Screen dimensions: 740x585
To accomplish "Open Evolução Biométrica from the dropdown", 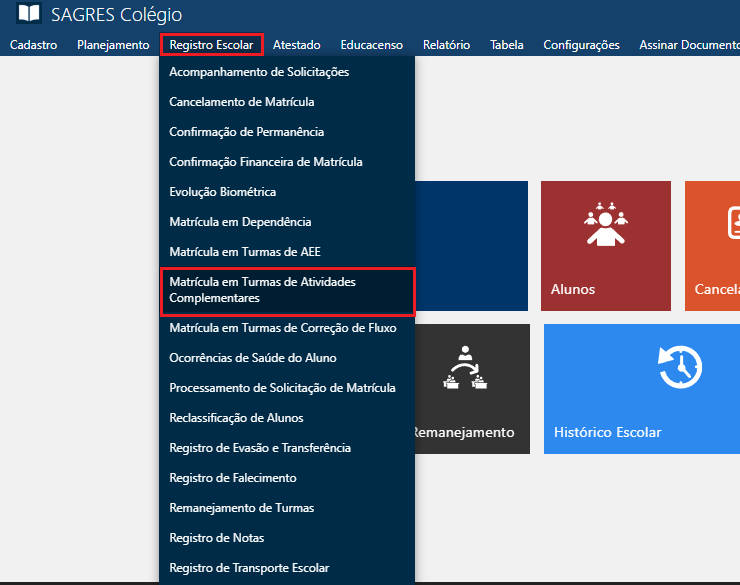I will pyautogui.click(x=223, y=192).
